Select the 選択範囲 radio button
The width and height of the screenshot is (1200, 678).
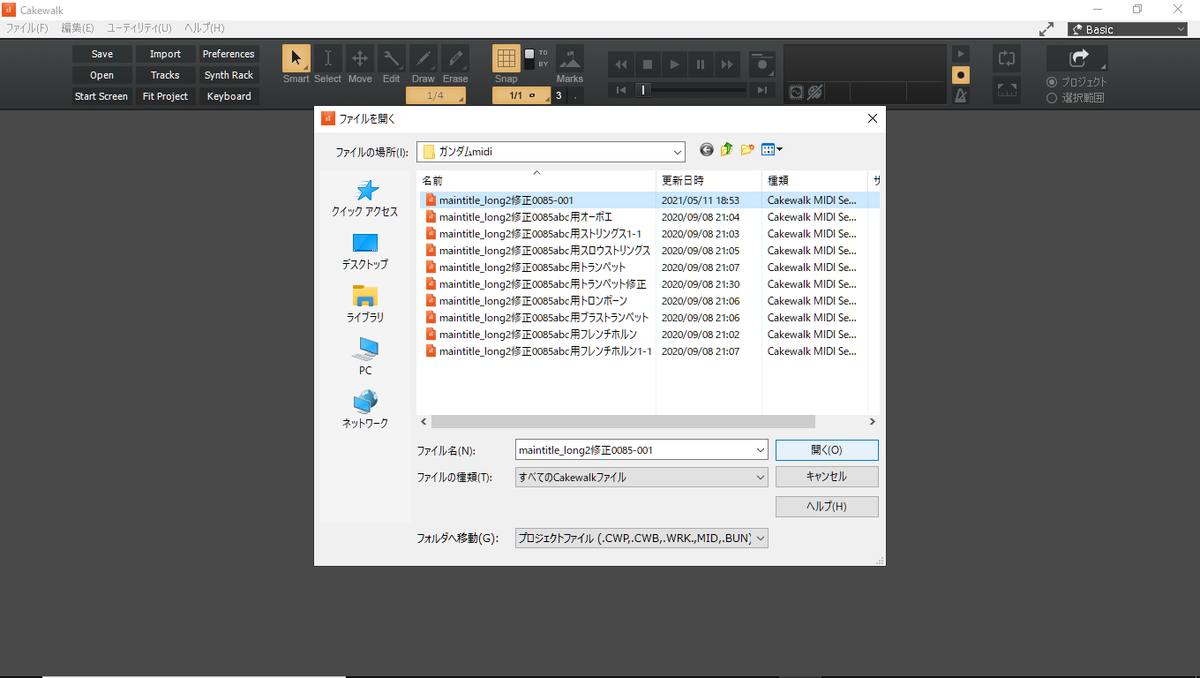[x=1051, y=98]
